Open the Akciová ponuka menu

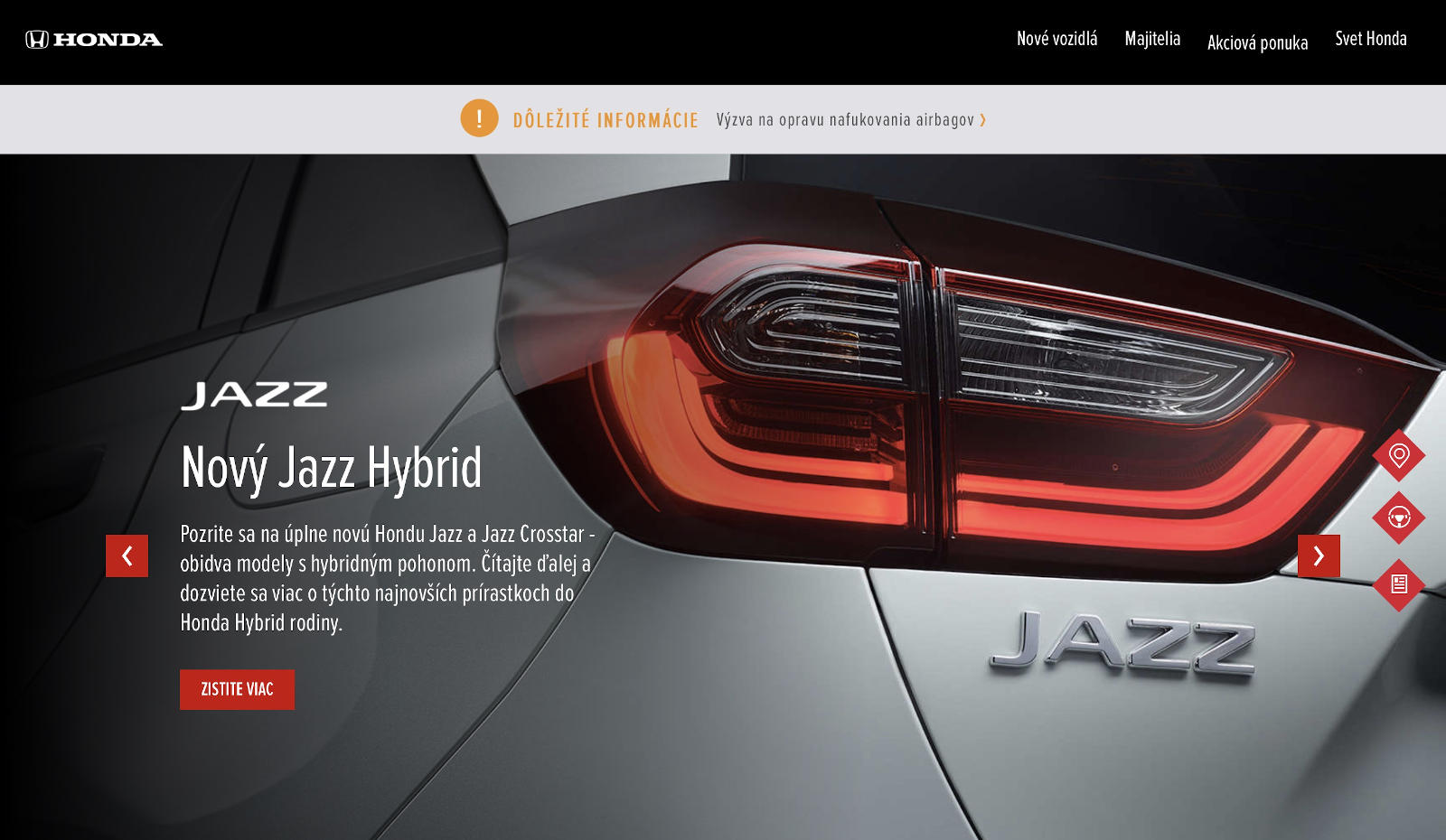[1257, 42]
